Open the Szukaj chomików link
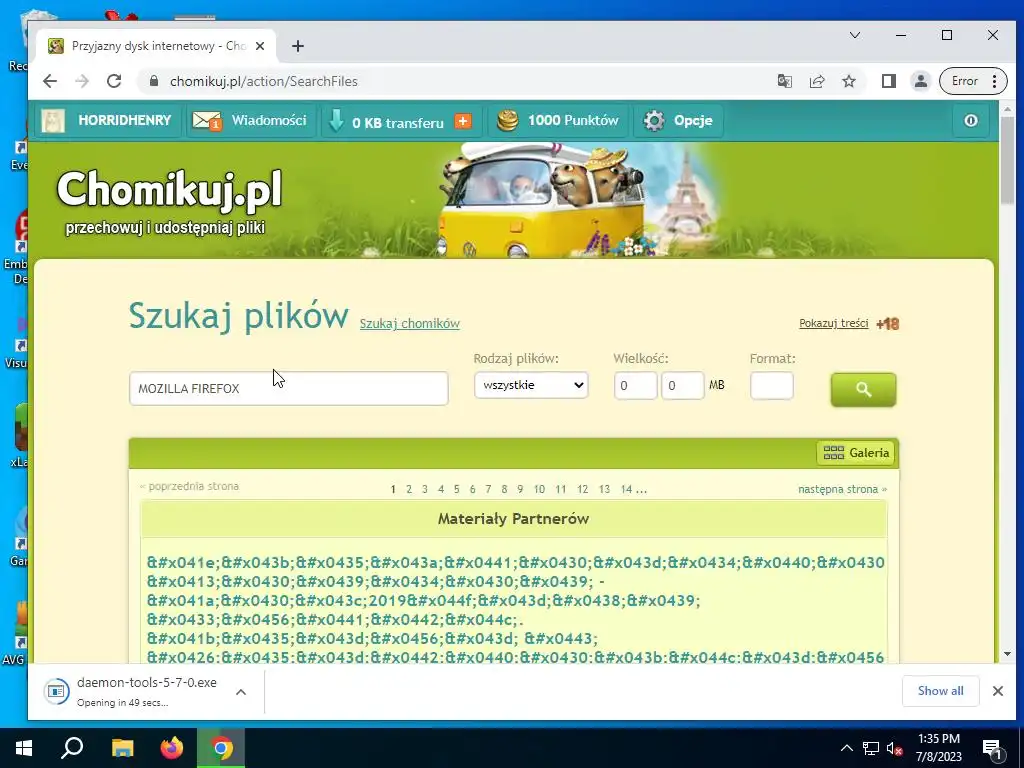Image resolution: width=1024 pixels, height=768 pixels. pyautogui.click(x=409, y=323)
